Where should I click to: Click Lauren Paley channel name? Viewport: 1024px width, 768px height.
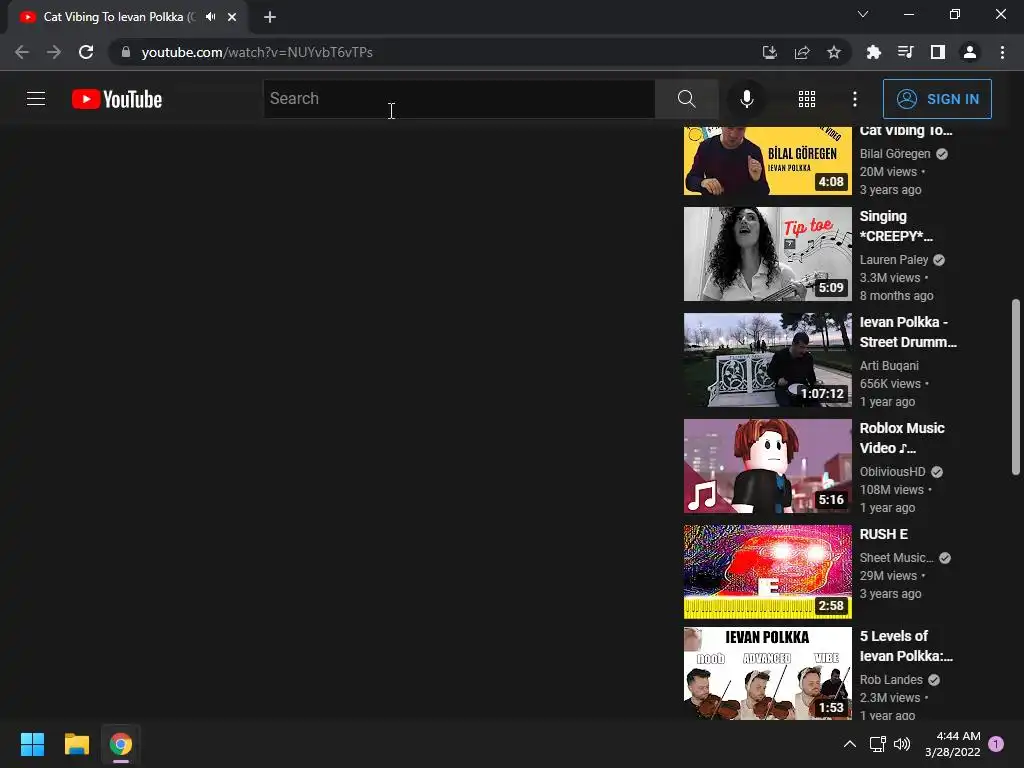(x=894, y=260)
